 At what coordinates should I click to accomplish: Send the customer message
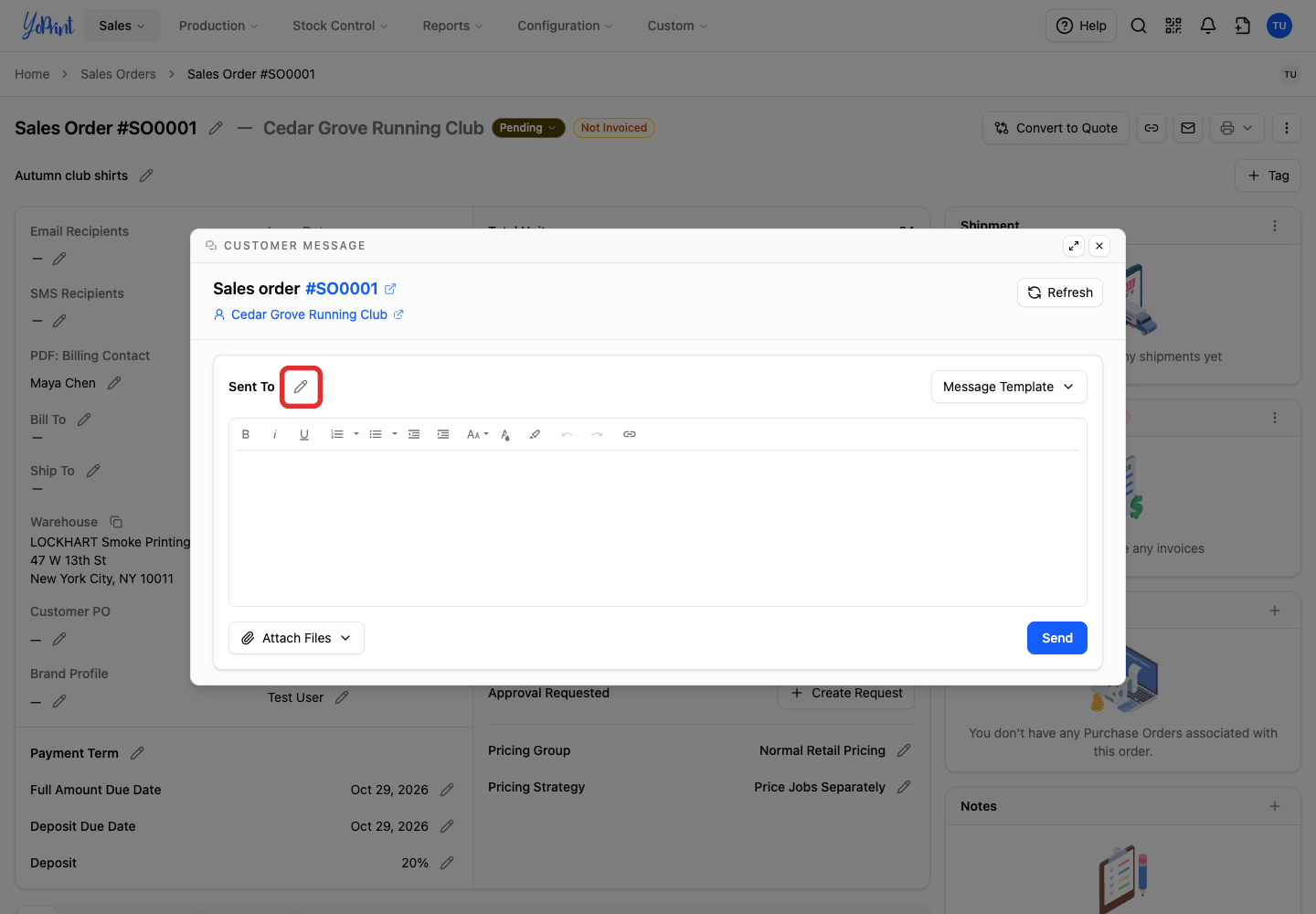pos(1057,638)
